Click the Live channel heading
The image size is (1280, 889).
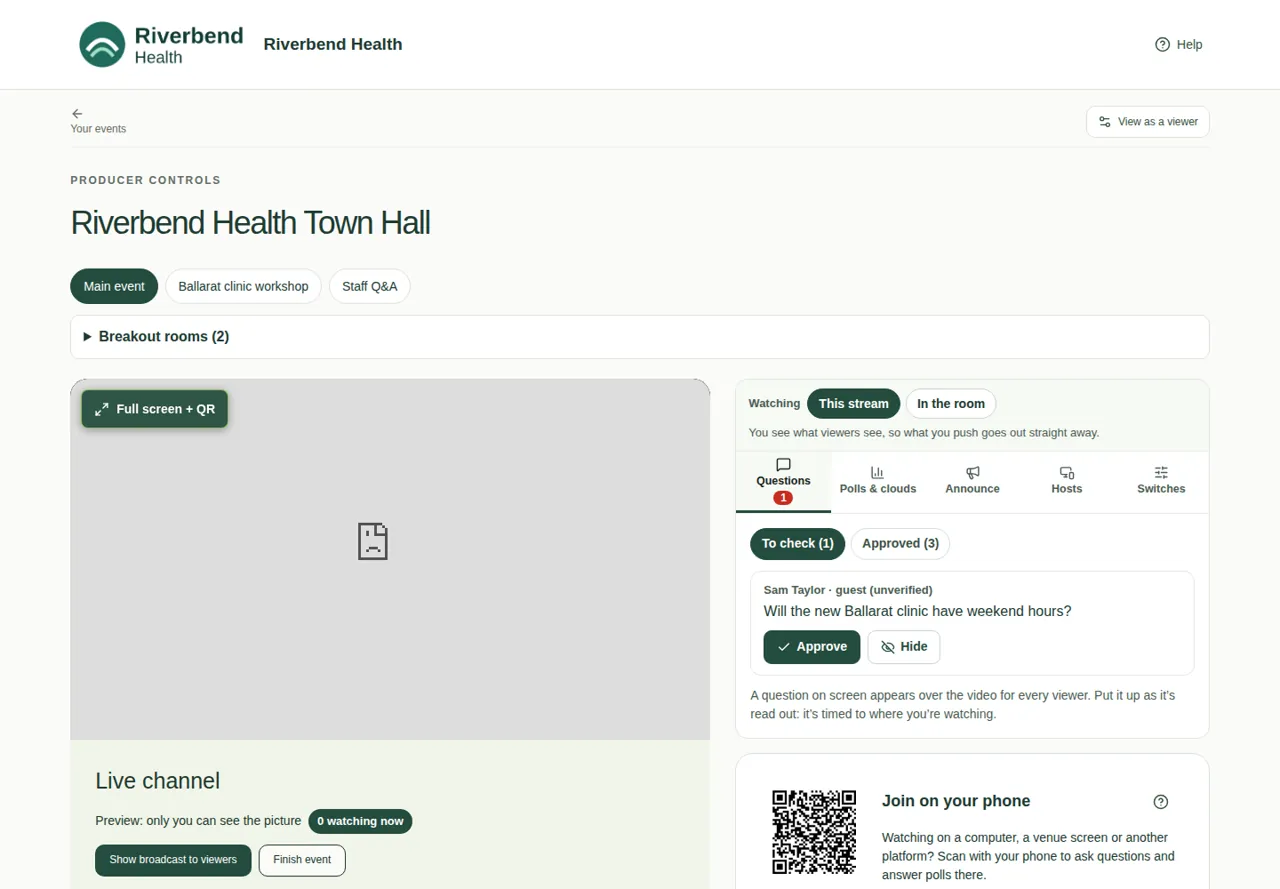[x=157, y=781]
